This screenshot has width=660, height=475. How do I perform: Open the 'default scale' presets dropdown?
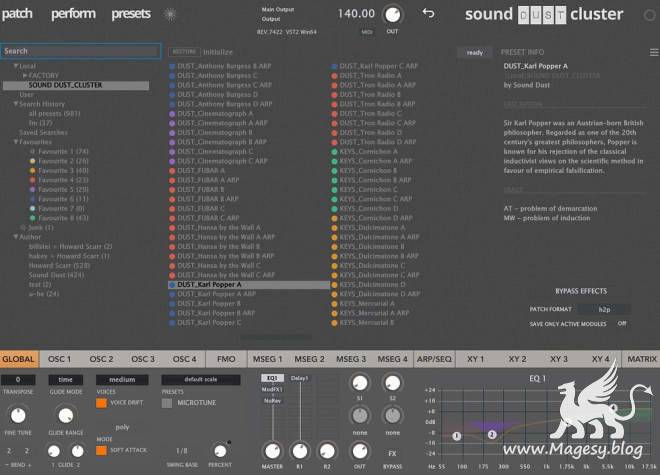pyautogui.click(x=201, y=379)
